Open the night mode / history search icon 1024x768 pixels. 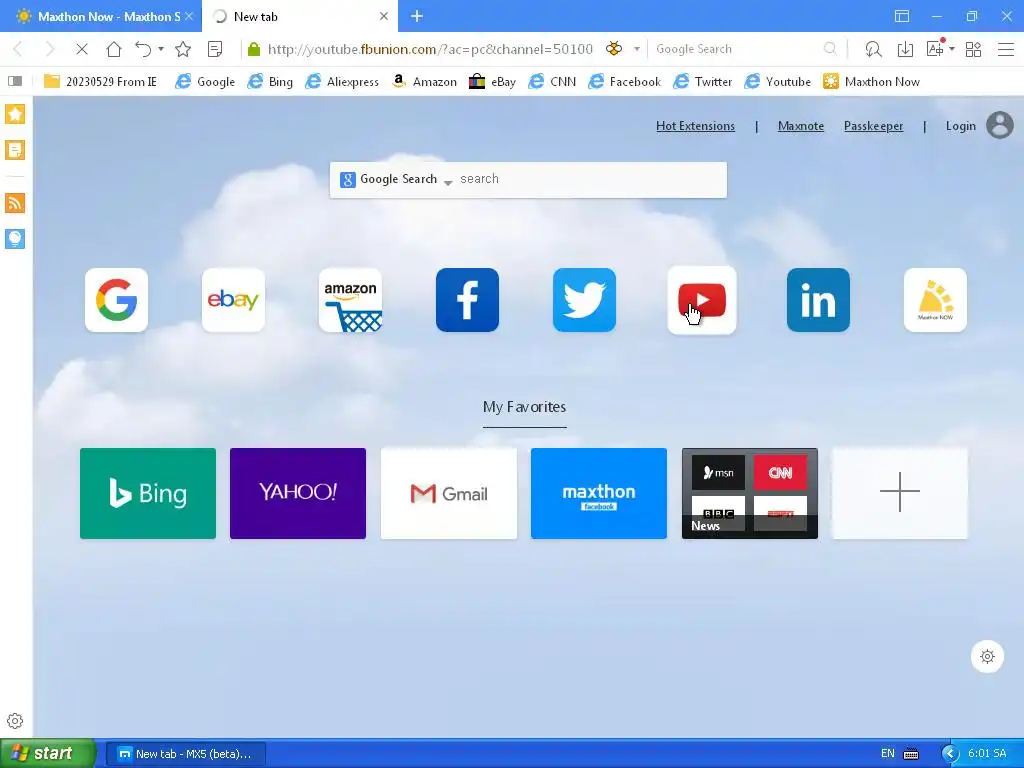pos(873,49)
